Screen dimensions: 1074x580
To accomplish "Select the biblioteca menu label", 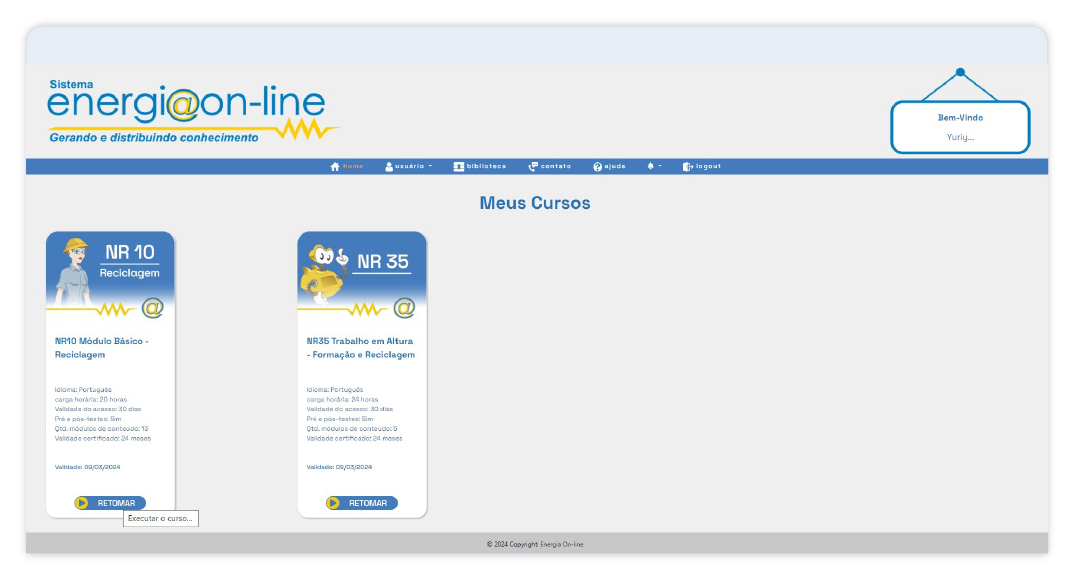I will click(x=486, y=167).
